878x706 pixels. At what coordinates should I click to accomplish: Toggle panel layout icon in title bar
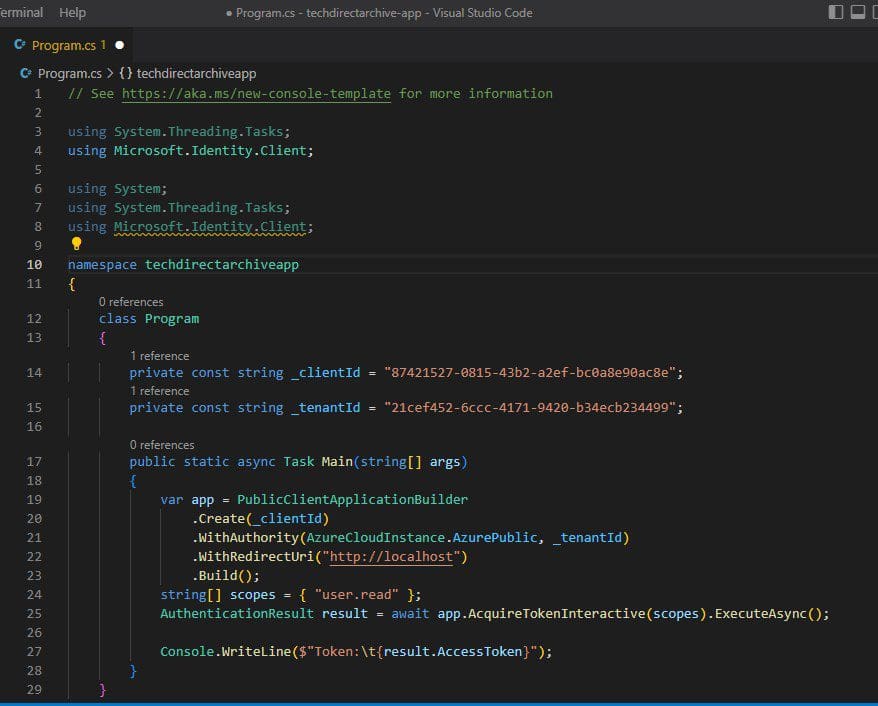tap(857, 12)
